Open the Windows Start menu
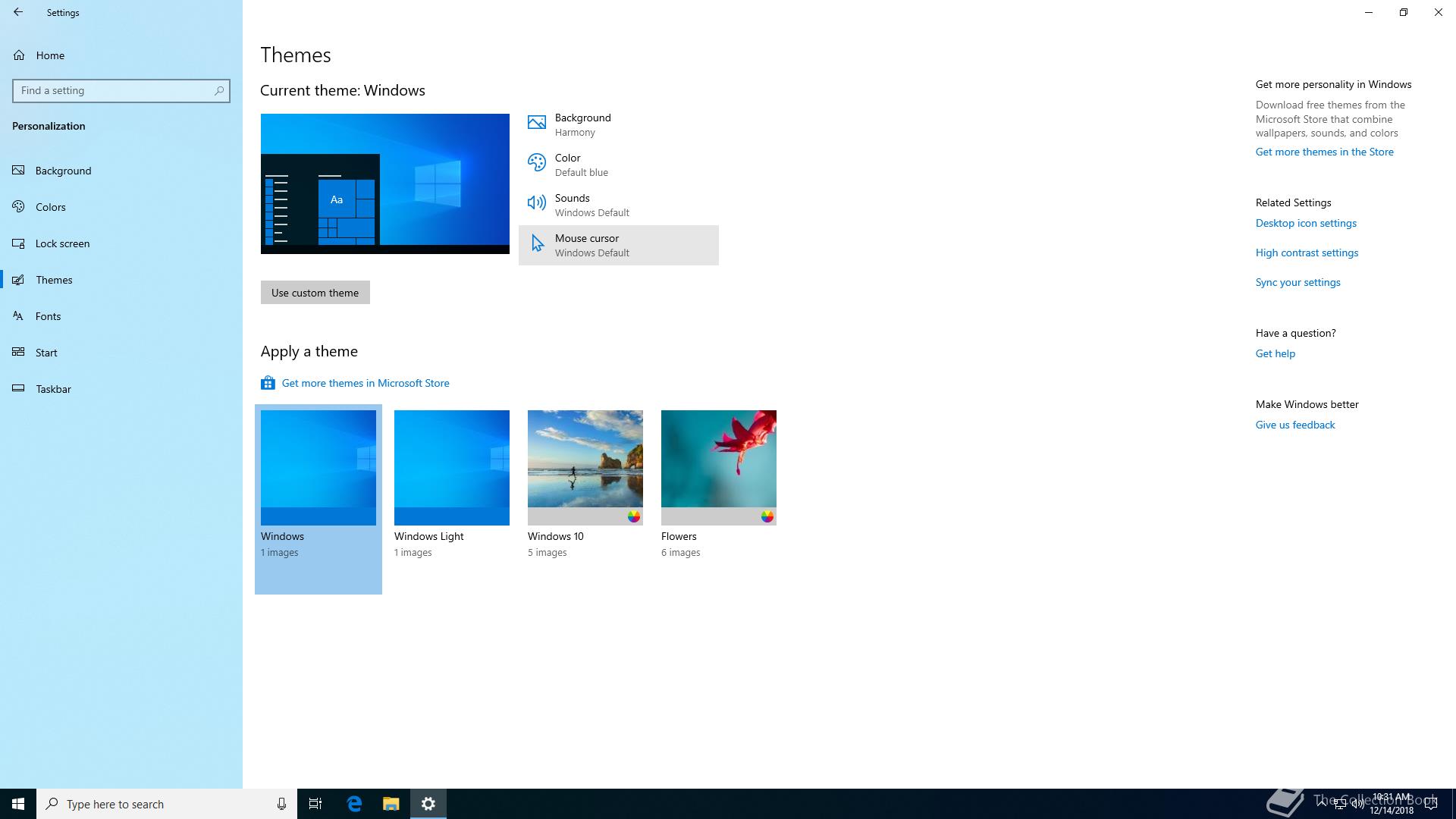The image size is (1456, 819). [x=18, y=804]
